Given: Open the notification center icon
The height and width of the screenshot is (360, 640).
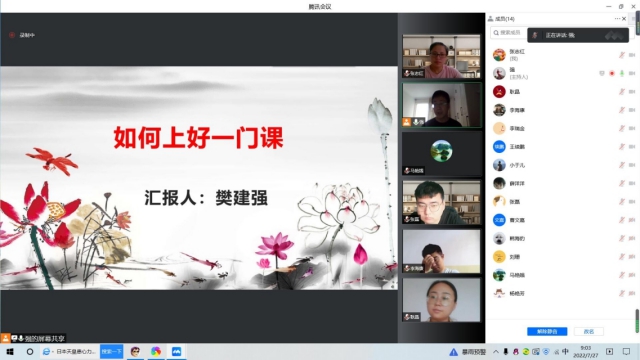Looking at the screenshot, I should click(627, 352).
